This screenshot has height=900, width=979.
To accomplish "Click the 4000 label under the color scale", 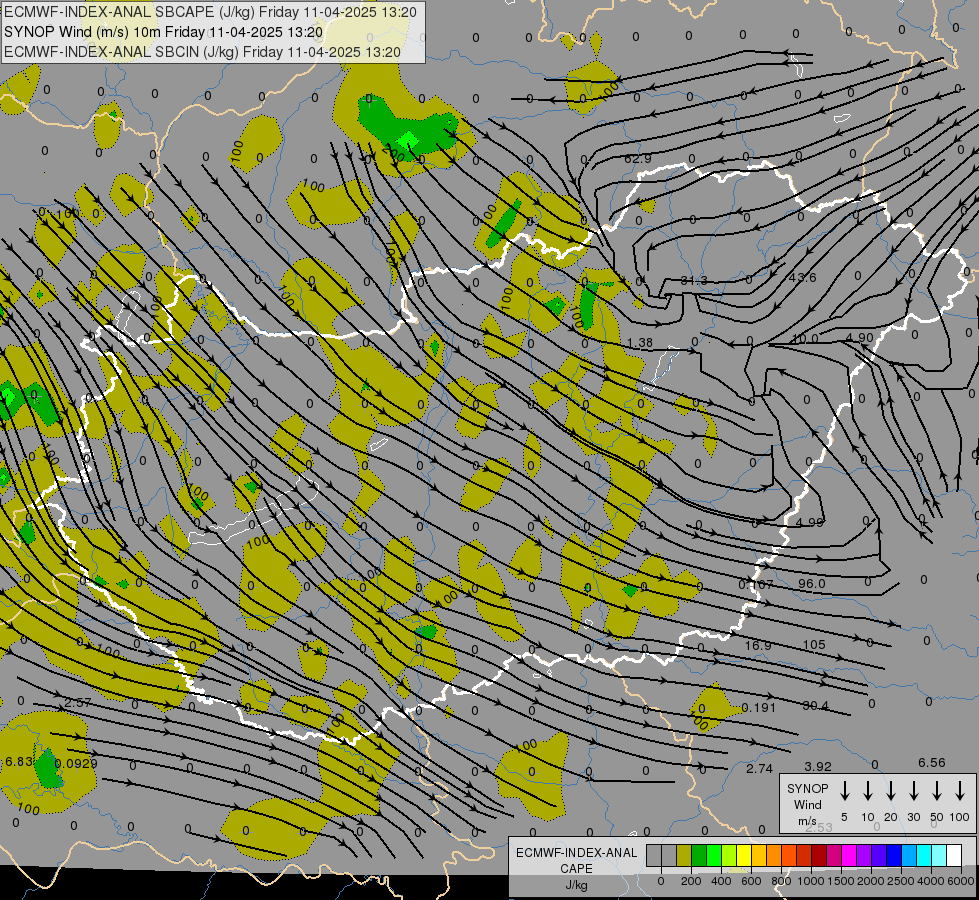I will [x=931, y=881].
